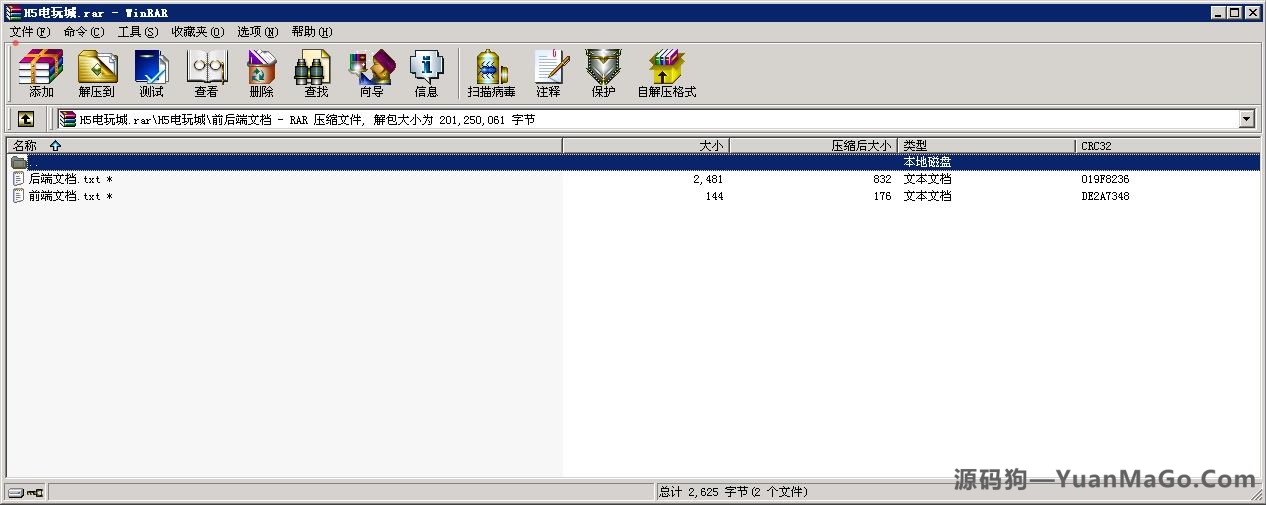Viewport: 1266px width, 505px height.
Task: Open the 文件(F) menu
Action: coord(29,32)
